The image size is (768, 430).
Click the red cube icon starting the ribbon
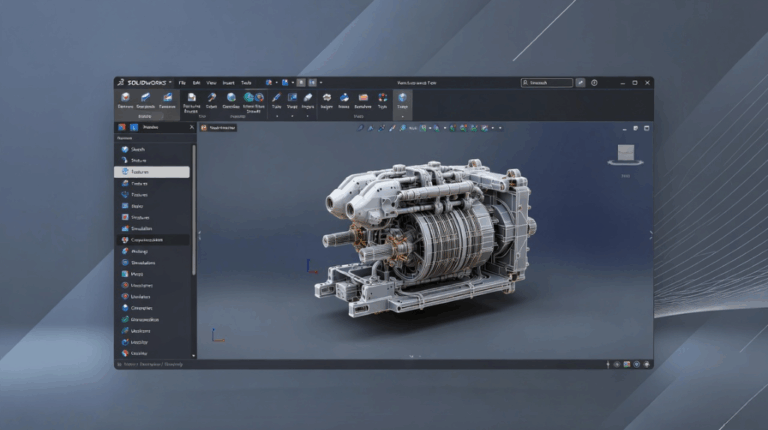[125, 97]
